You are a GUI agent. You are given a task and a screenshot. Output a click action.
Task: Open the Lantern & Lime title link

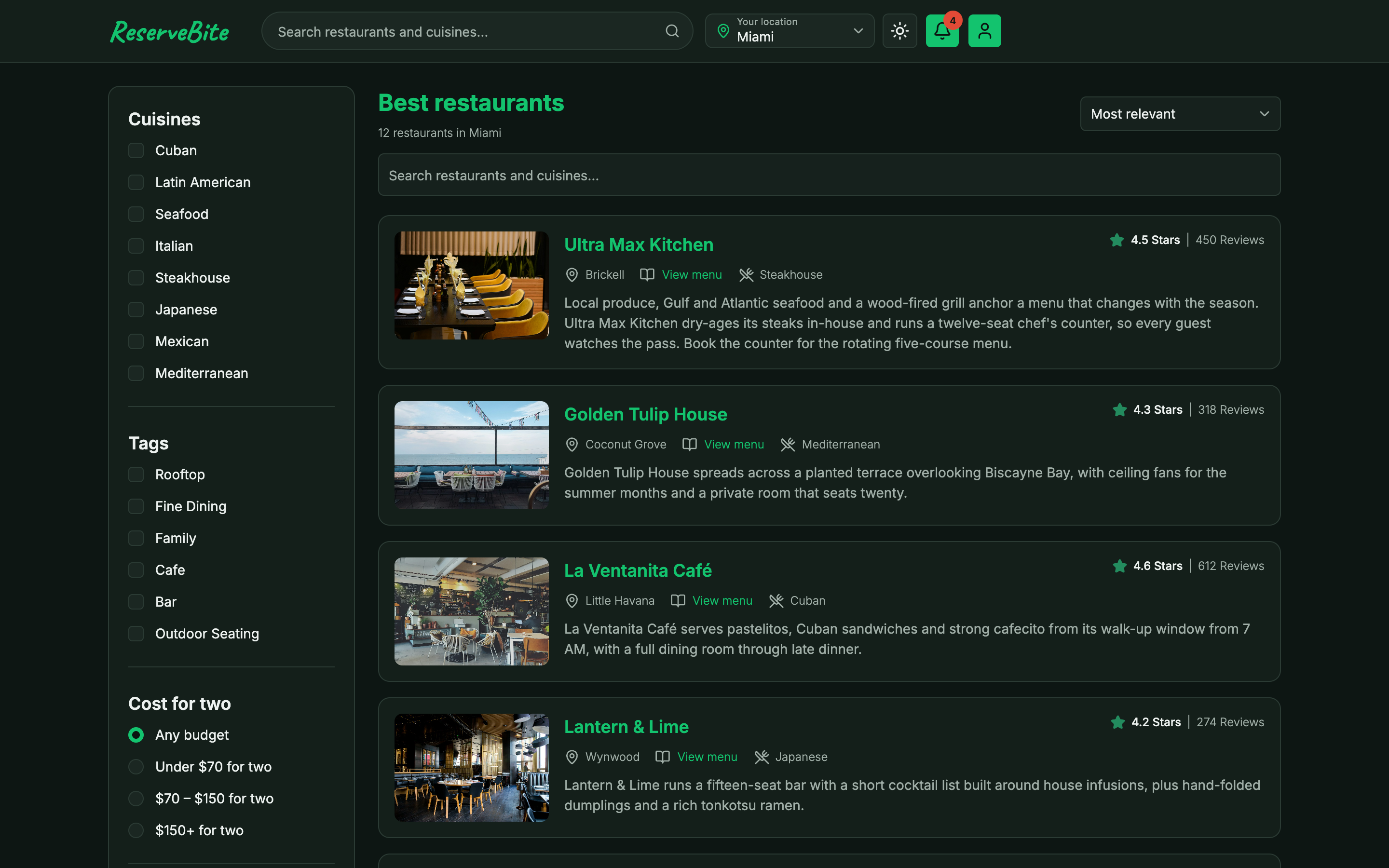click(x=626, y=727)
